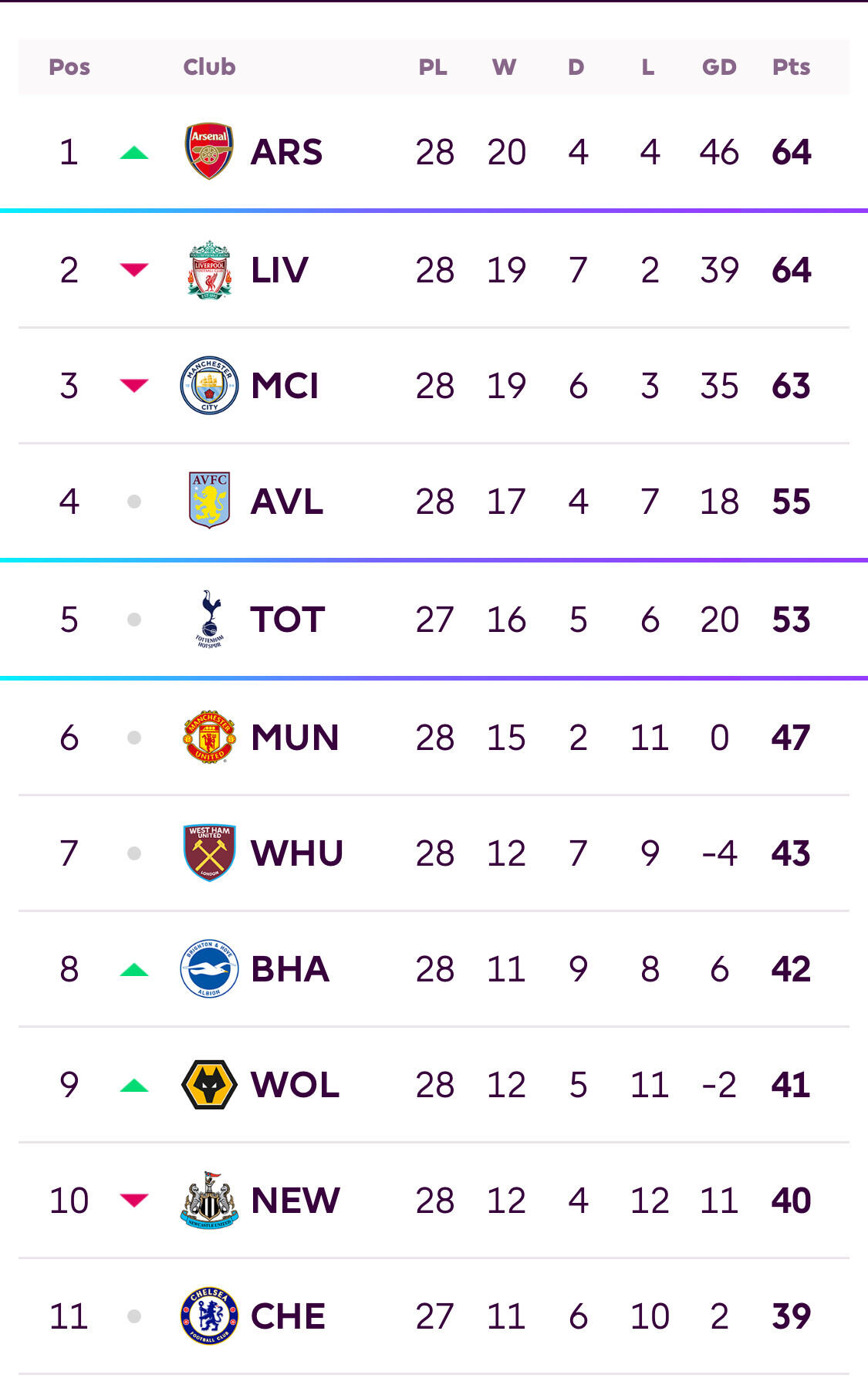Click Brighton's green position-up arrow
The image size is (868, 1385).
(x=134, y=970)
